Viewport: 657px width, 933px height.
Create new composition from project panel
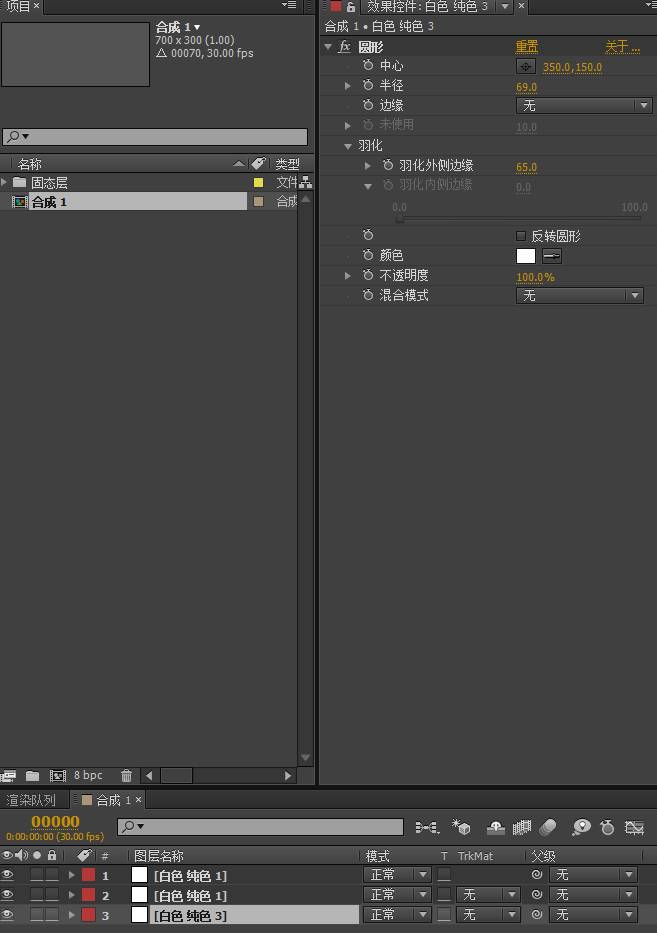point(58,776)
